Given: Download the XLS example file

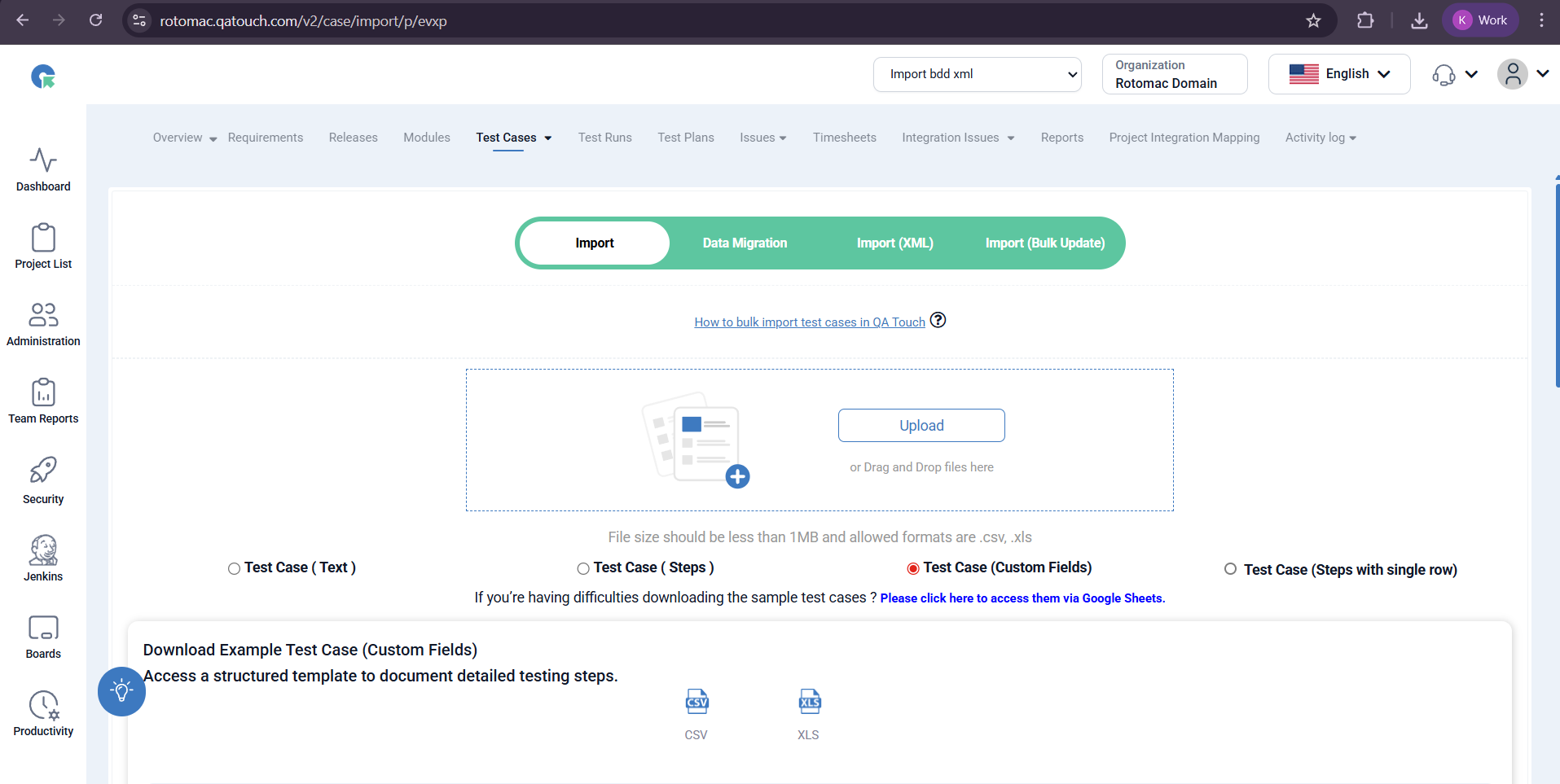Looking at the screenshot, I should click(x=809, y=703).
